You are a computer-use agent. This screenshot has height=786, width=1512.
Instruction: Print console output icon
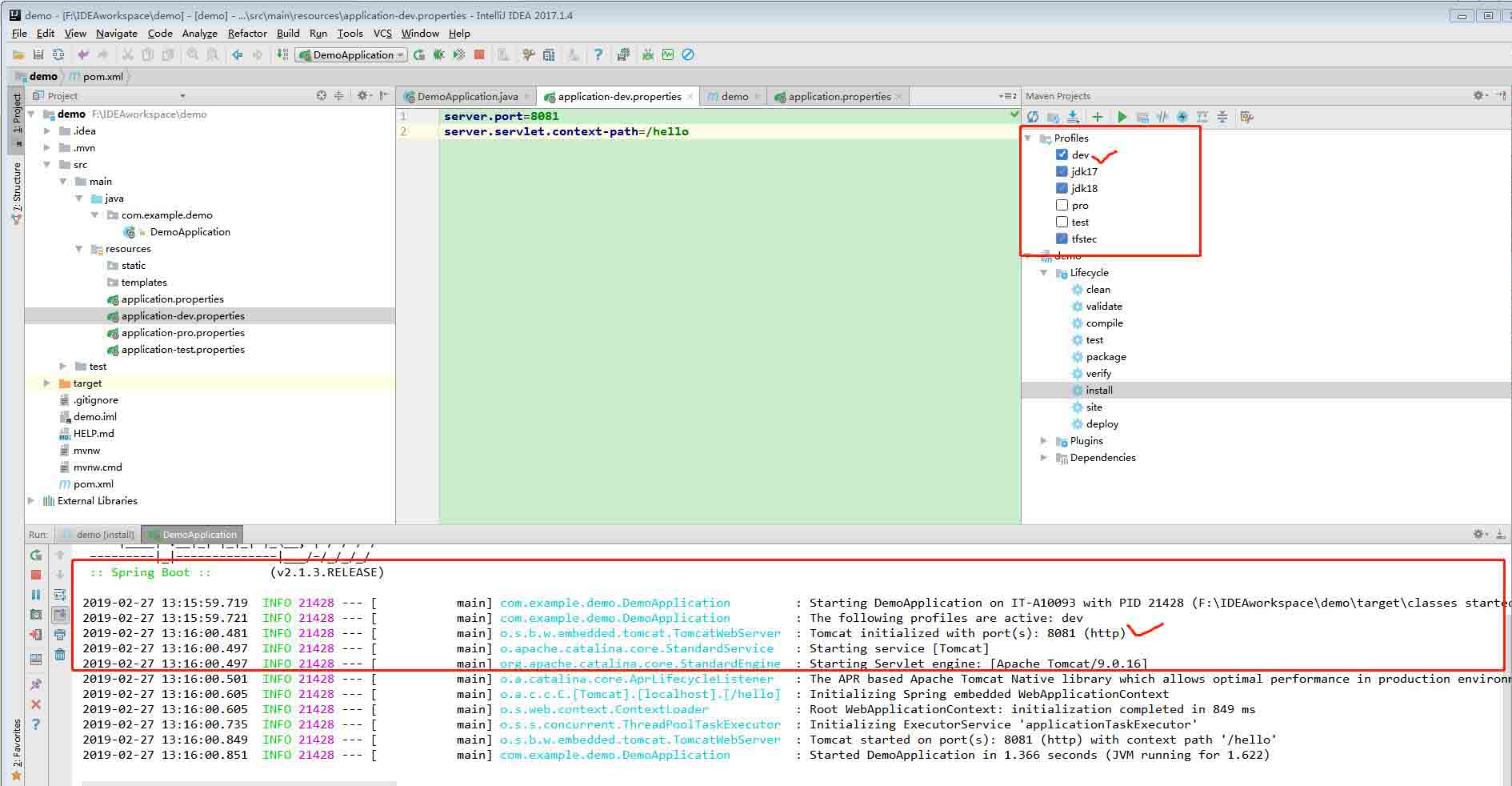60,635
